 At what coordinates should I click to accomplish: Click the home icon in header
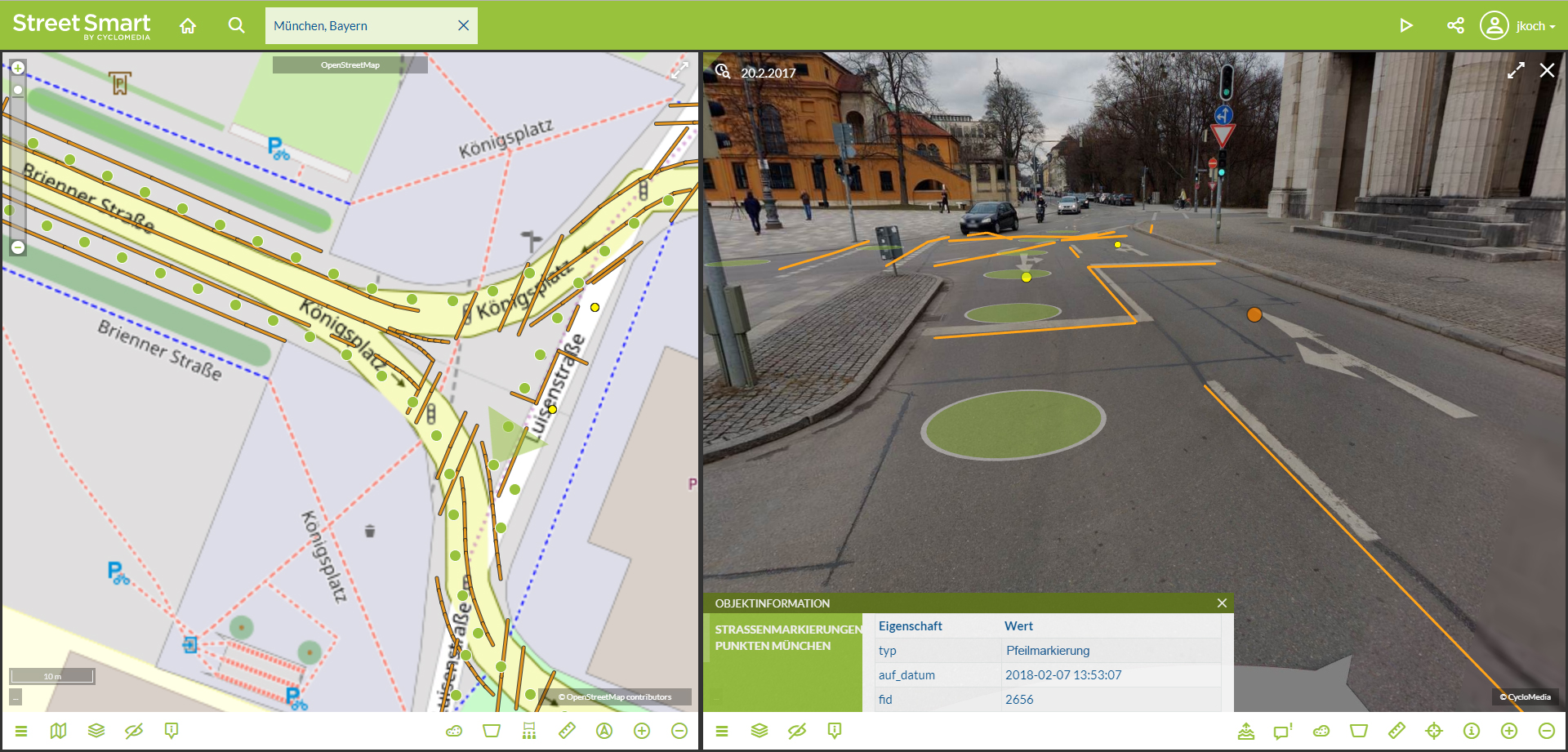tap(188, 26)
